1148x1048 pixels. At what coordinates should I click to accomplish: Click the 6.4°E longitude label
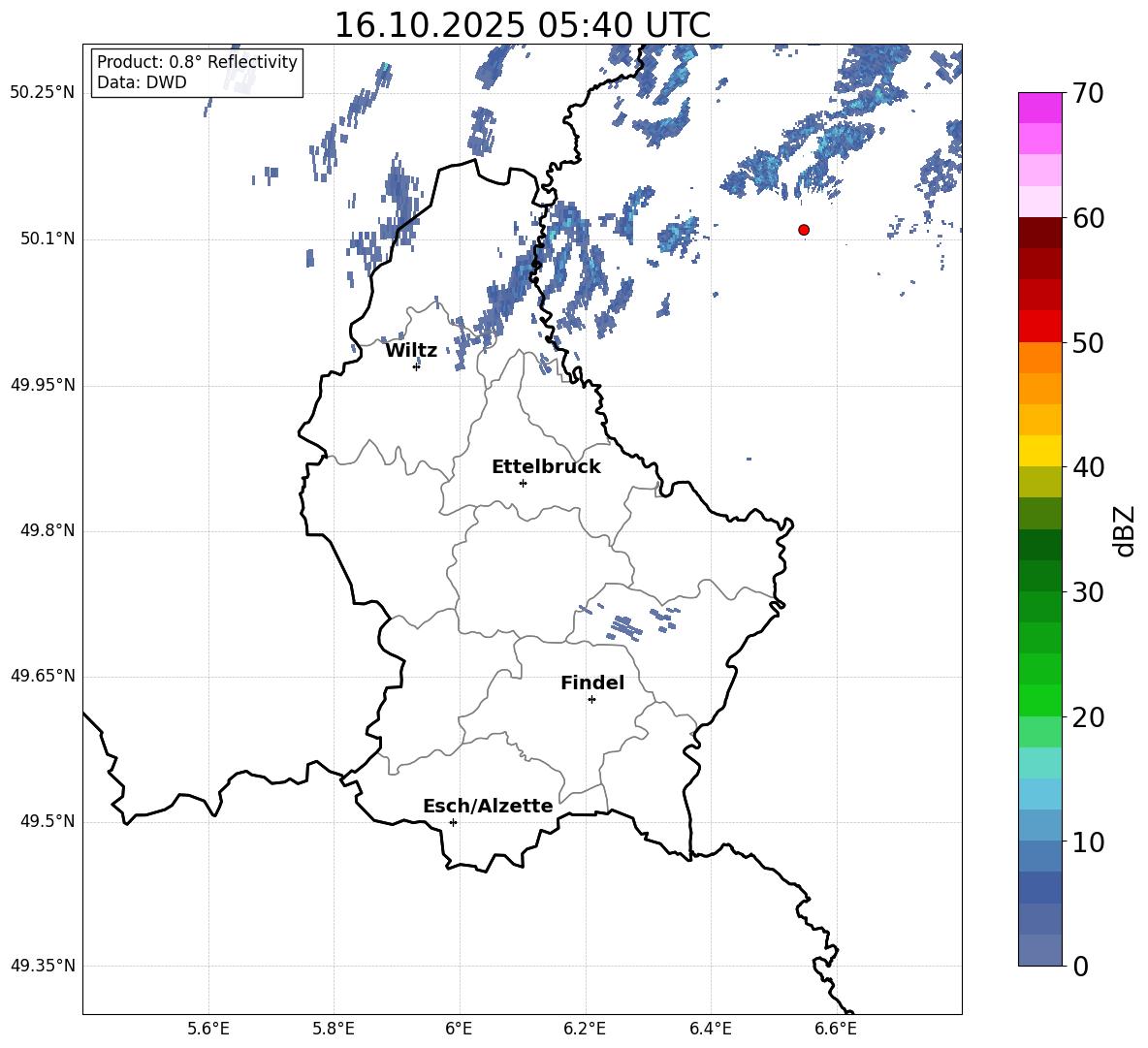710,1029
